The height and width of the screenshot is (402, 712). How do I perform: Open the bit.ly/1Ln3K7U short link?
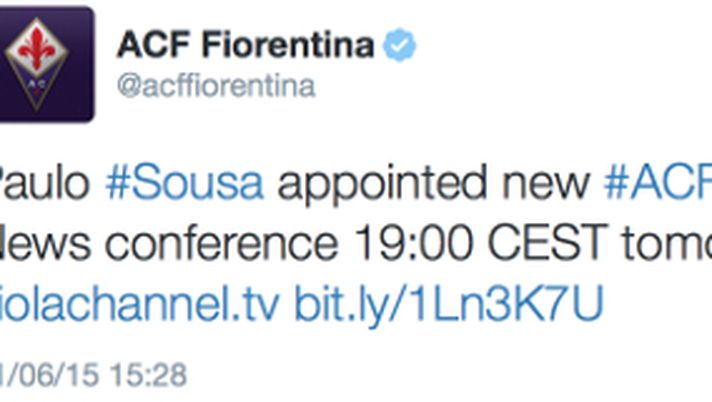(449, 305)
